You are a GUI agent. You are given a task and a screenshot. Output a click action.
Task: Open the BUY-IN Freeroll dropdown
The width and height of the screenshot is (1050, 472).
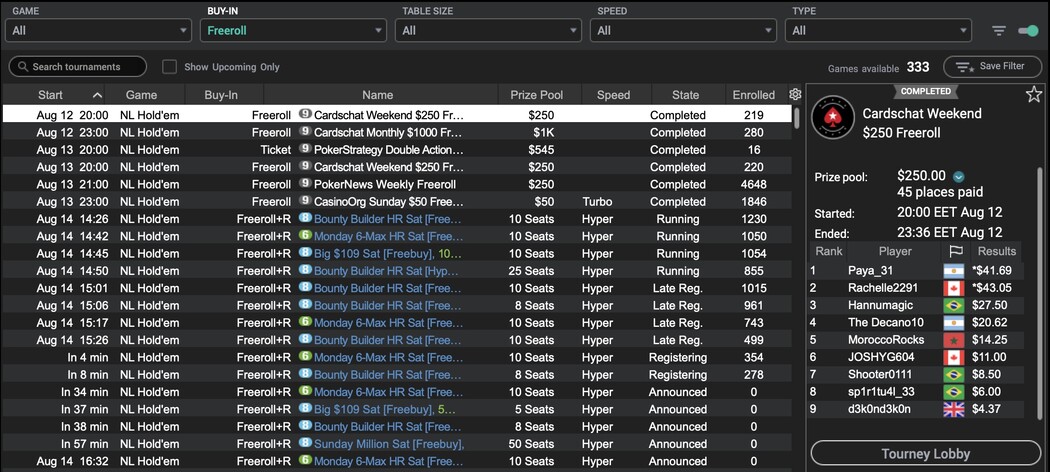point(293,30)
